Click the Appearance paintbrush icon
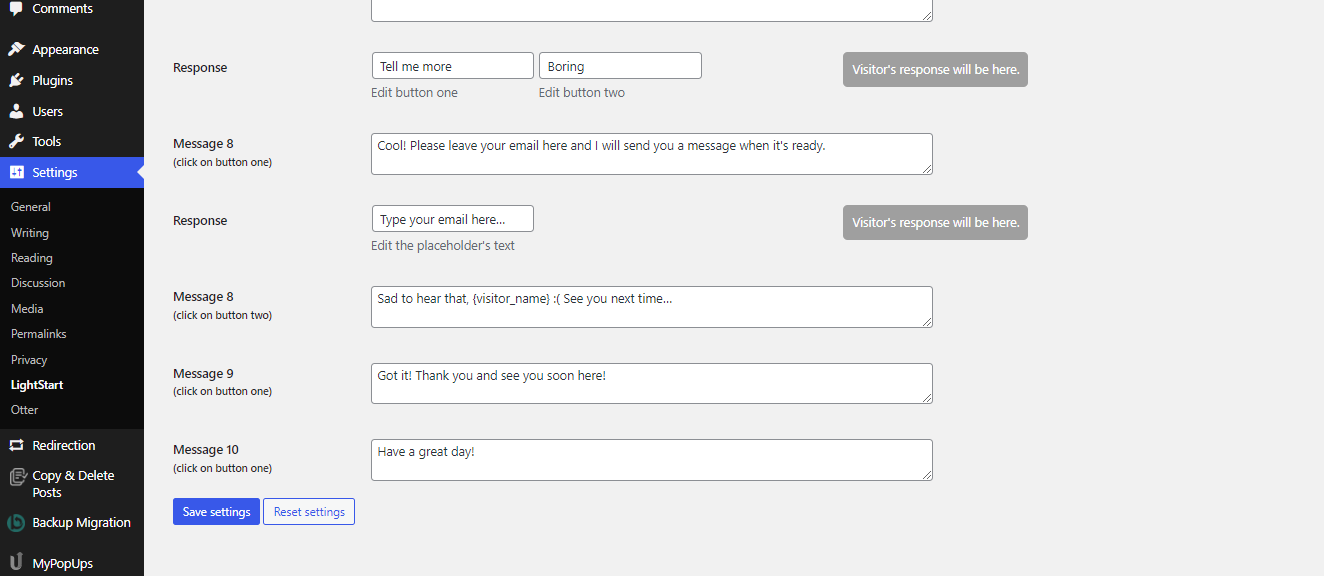The image size is (1324, 576). (16, 49)
